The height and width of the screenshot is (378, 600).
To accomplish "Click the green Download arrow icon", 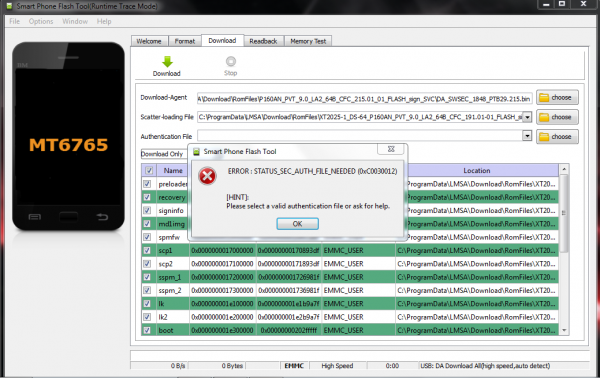I will point(167,62).
